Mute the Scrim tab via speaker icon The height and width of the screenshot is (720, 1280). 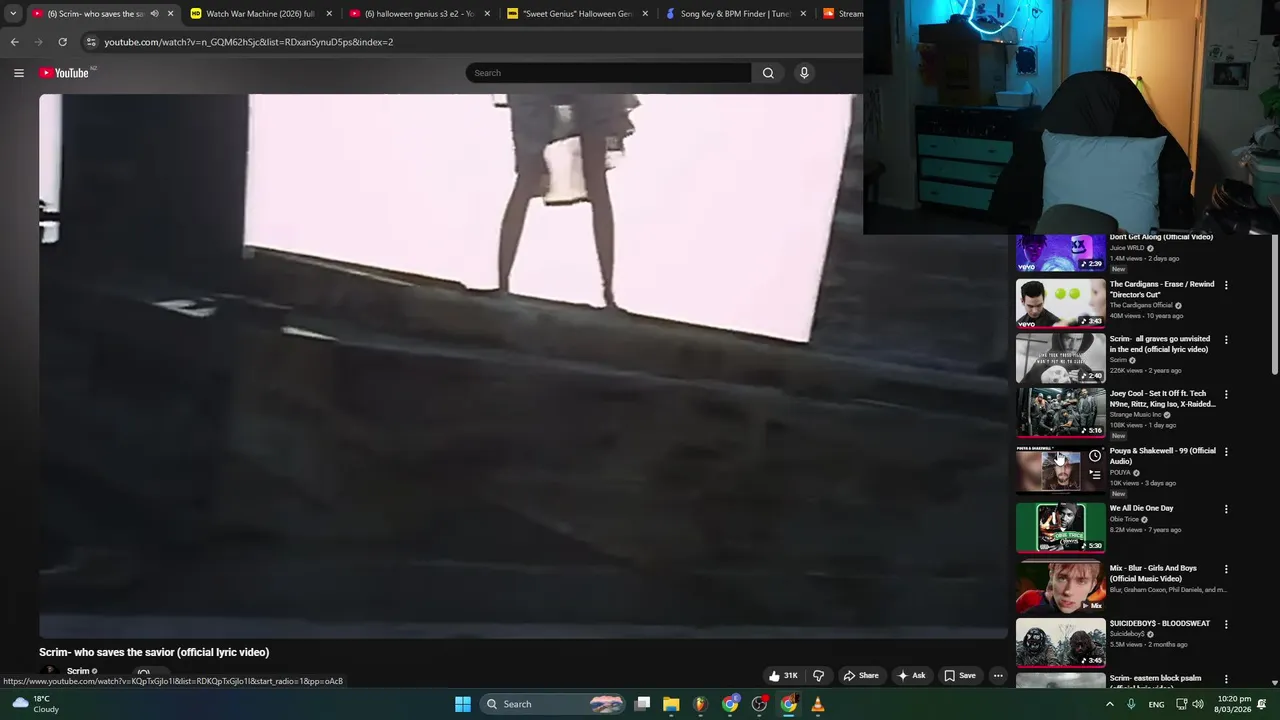[154, 14]
